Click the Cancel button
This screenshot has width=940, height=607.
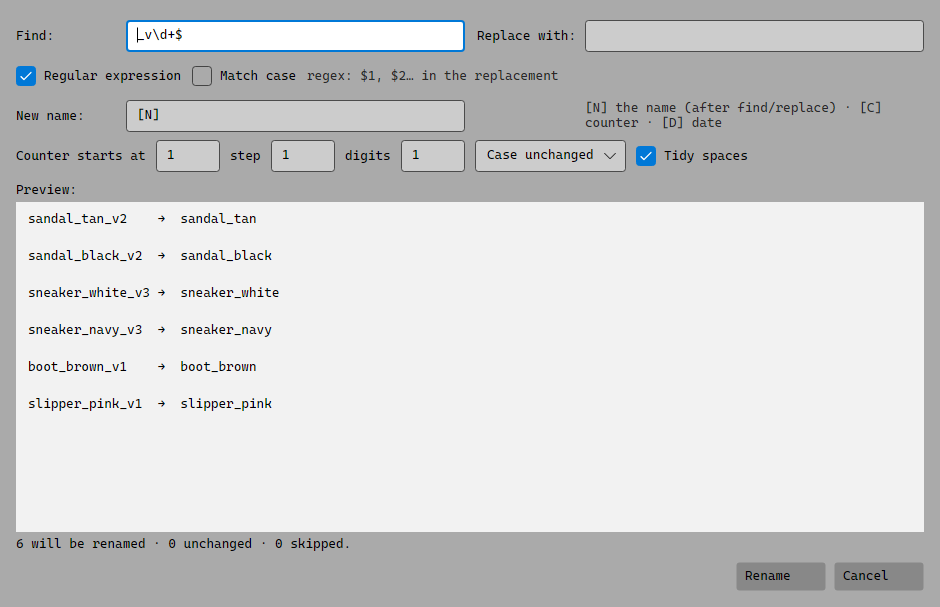[x=878, y=576]
